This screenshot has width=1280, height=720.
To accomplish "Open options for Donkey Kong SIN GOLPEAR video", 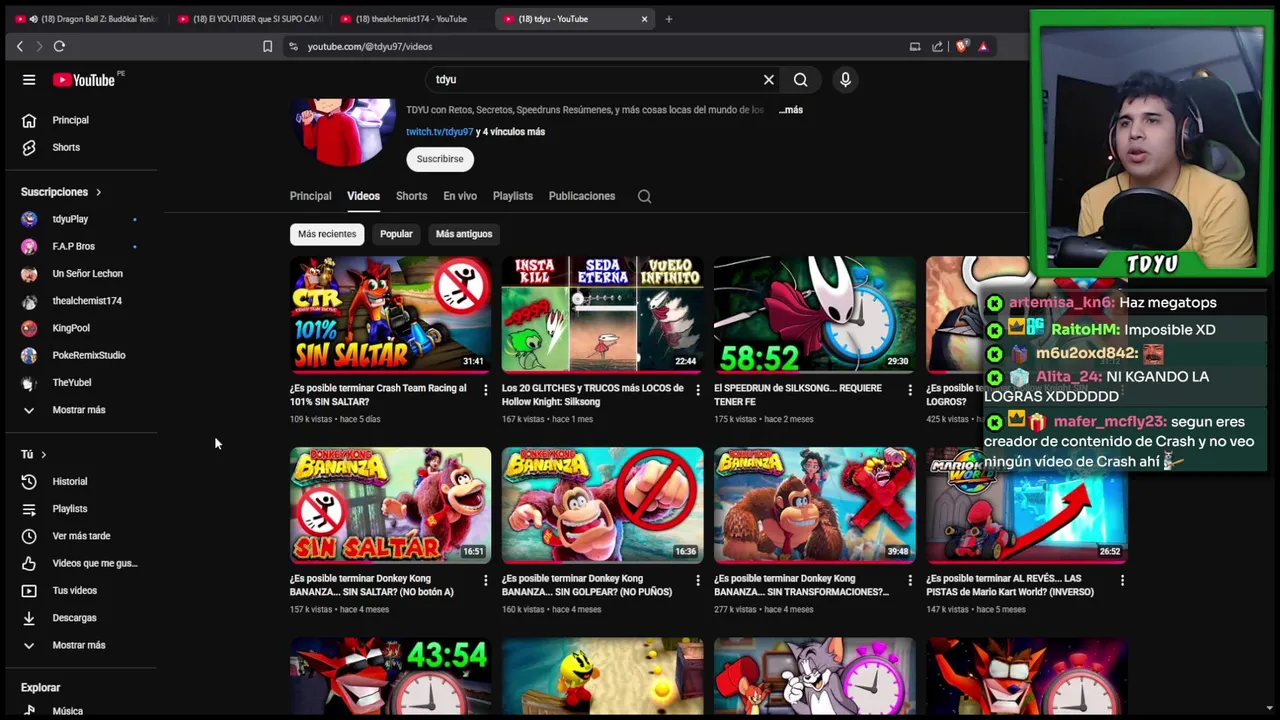I will [x=698, y=580].
